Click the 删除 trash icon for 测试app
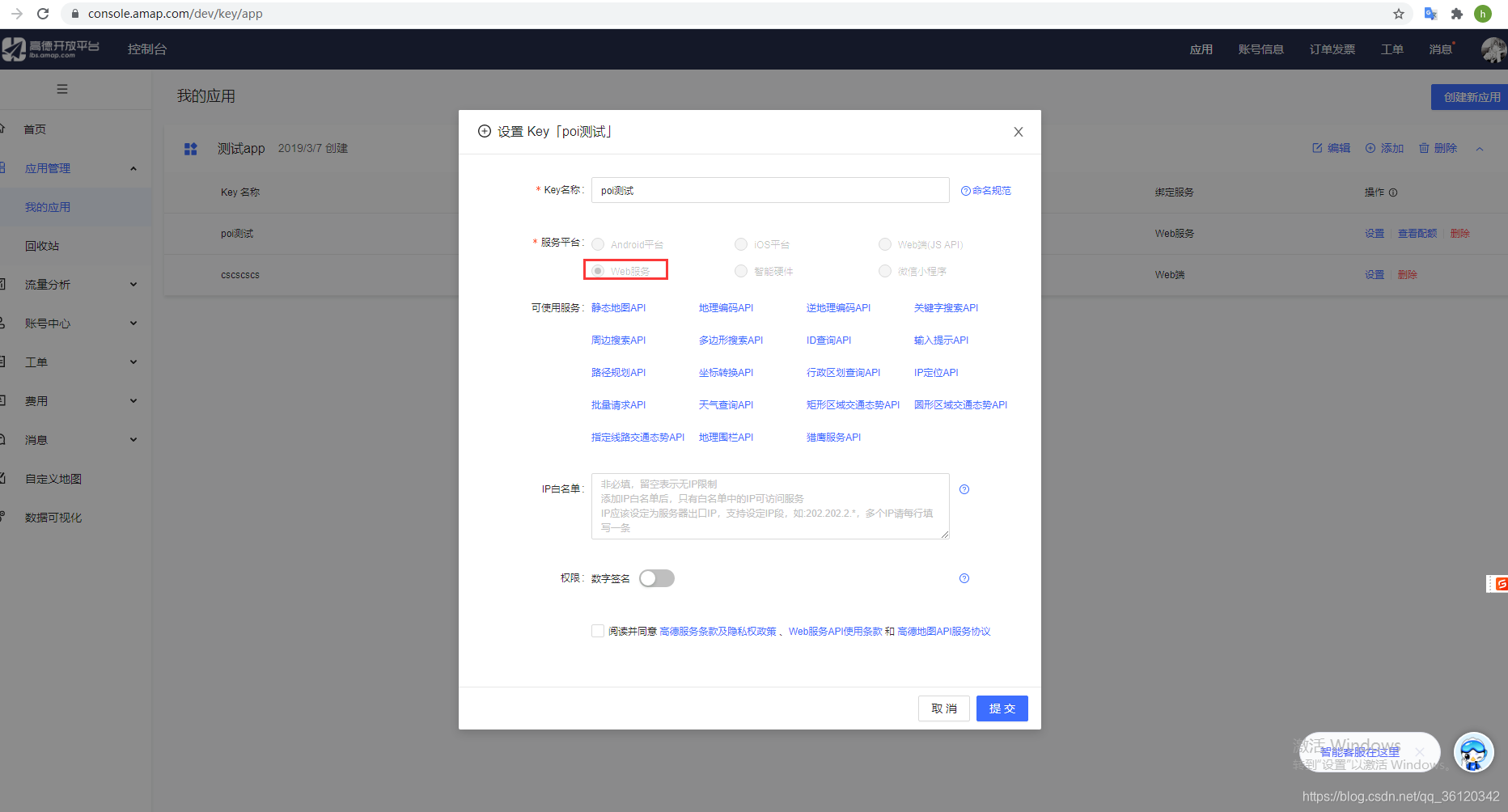This screenshot has width=1508, height=812. (x=1424, y=148)
